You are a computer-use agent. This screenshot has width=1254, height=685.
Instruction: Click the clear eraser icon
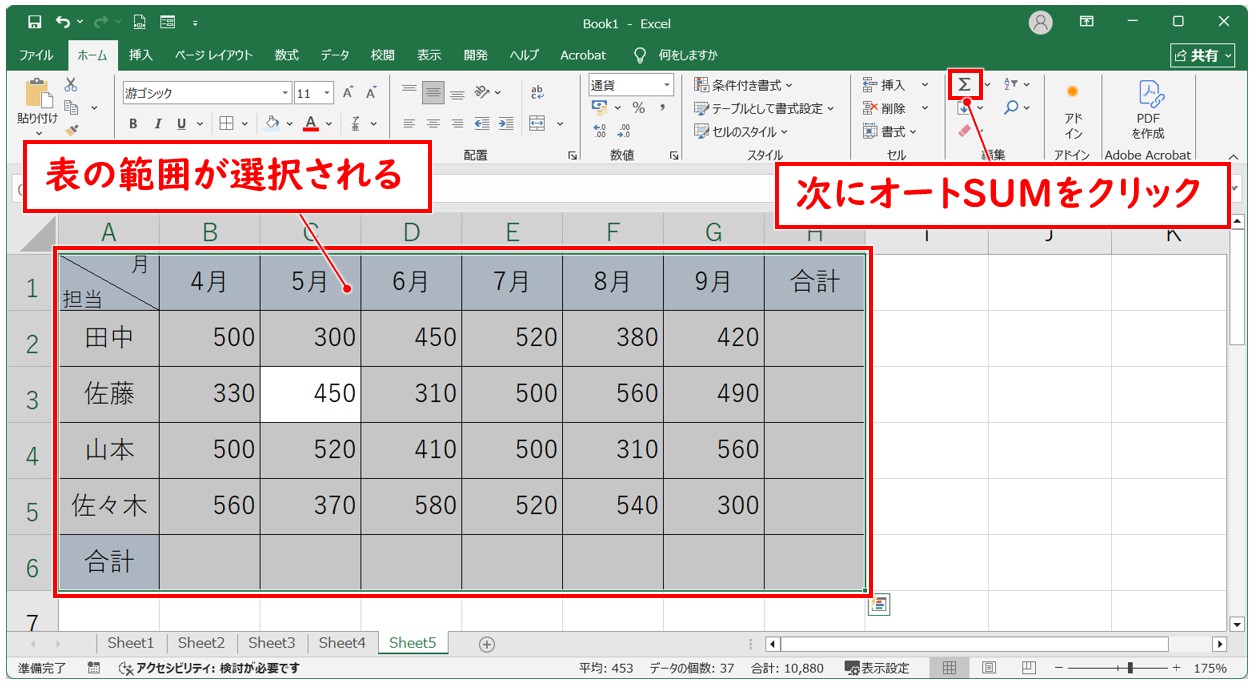(x=964, y=130)
